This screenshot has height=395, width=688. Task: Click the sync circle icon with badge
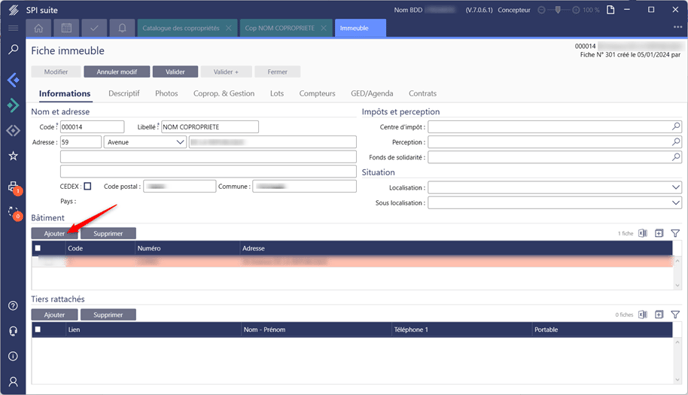(x=14, y=213)
